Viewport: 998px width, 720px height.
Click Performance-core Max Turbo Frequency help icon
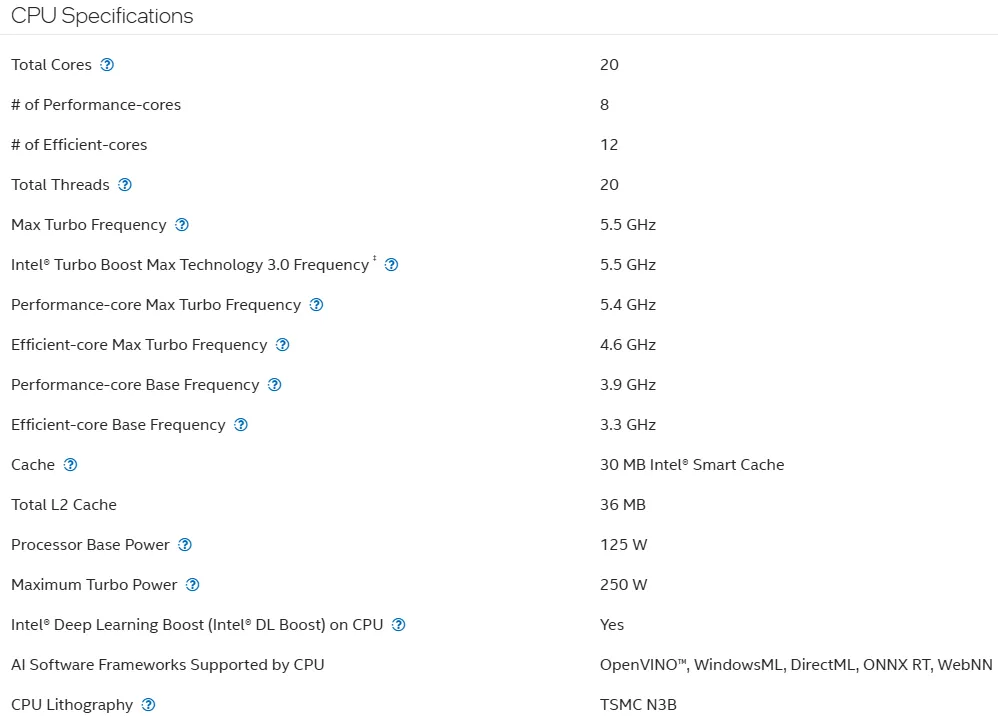click(316, 305)
